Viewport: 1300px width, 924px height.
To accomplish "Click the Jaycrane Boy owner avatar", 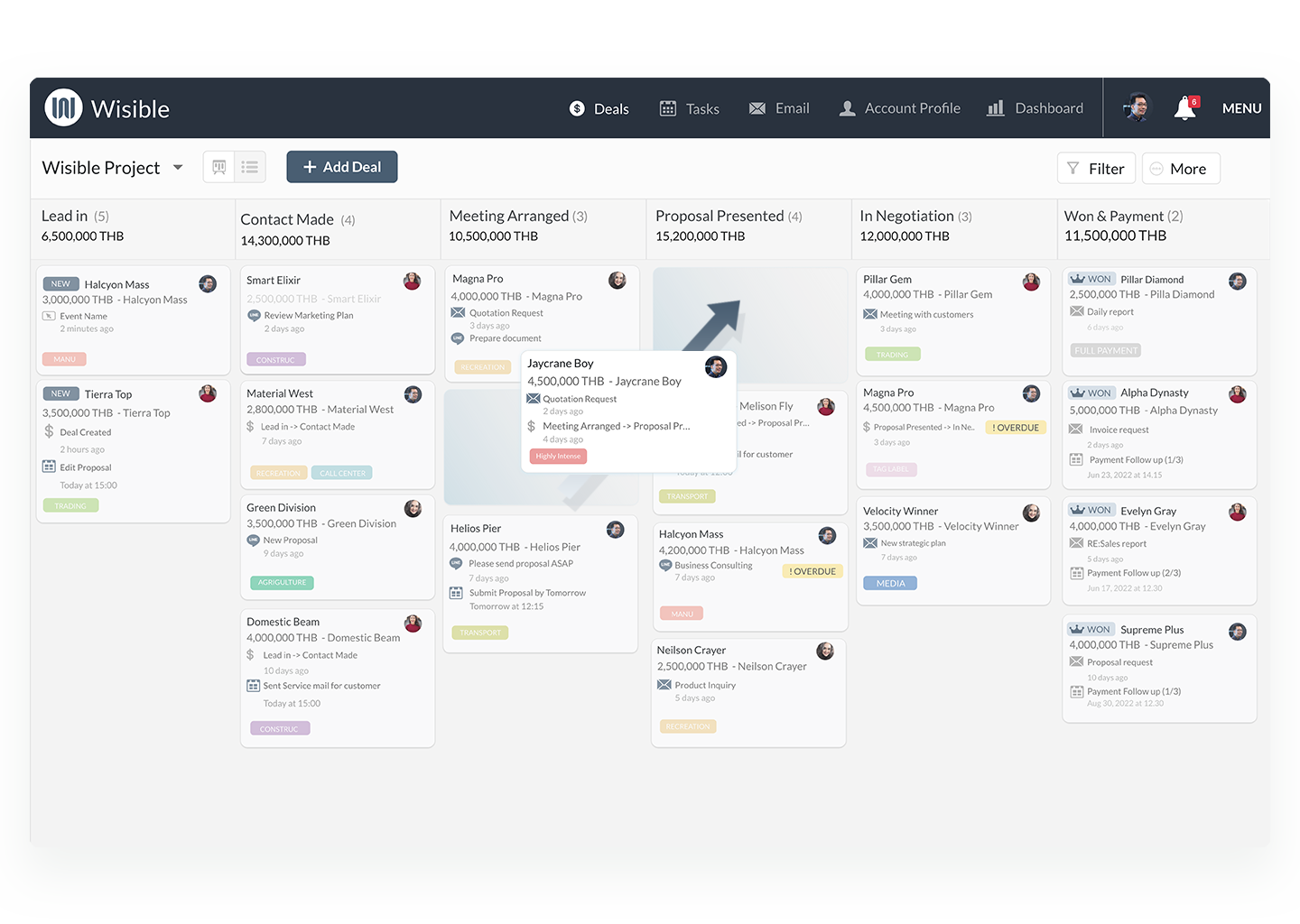I will click(x=716, y=367).
